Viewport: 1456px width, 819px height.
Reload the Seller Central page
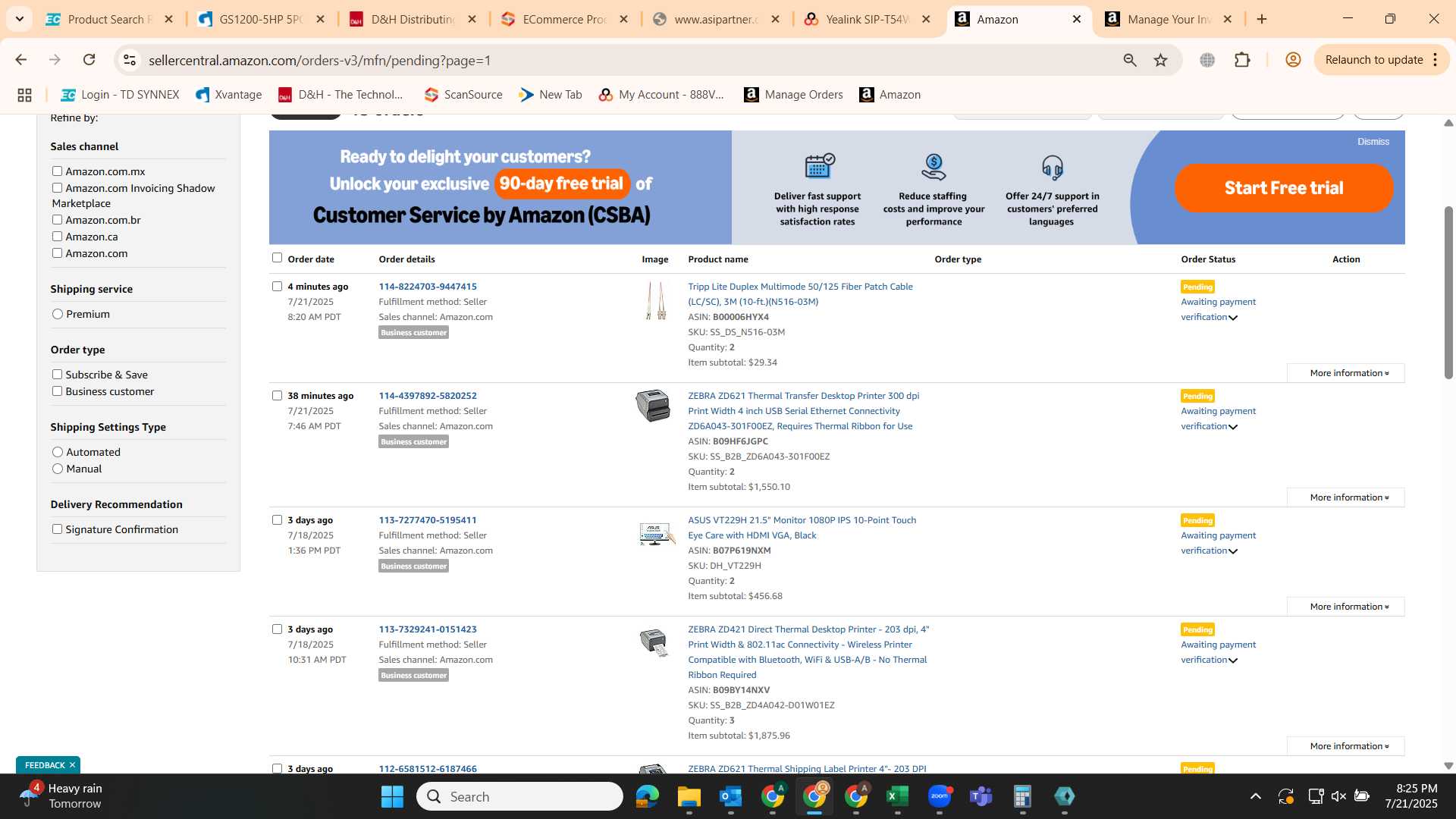tap(89, 60)
